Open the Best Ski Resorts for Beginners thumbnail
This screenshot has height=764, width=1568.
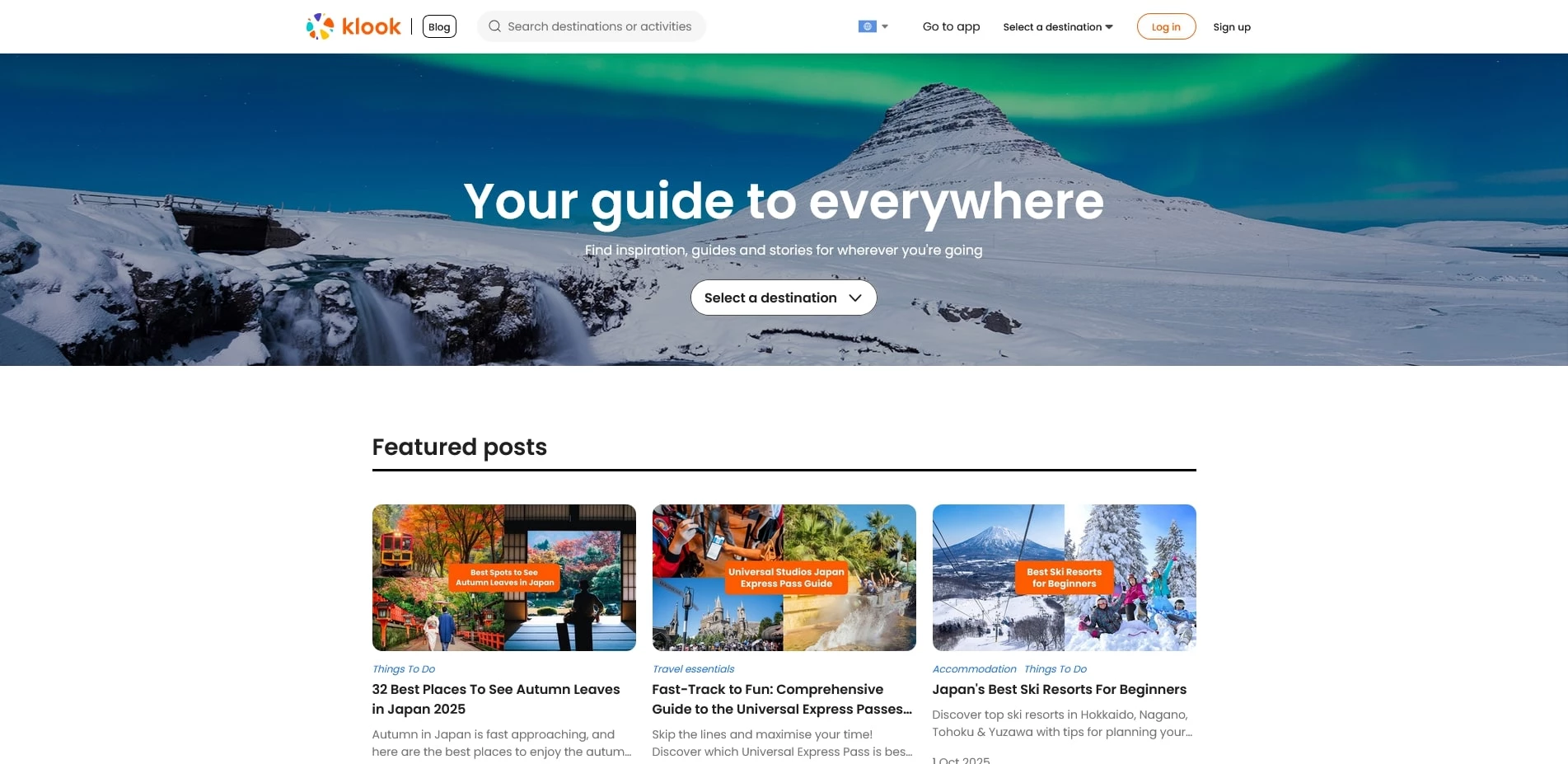(x=1065, y=578)
